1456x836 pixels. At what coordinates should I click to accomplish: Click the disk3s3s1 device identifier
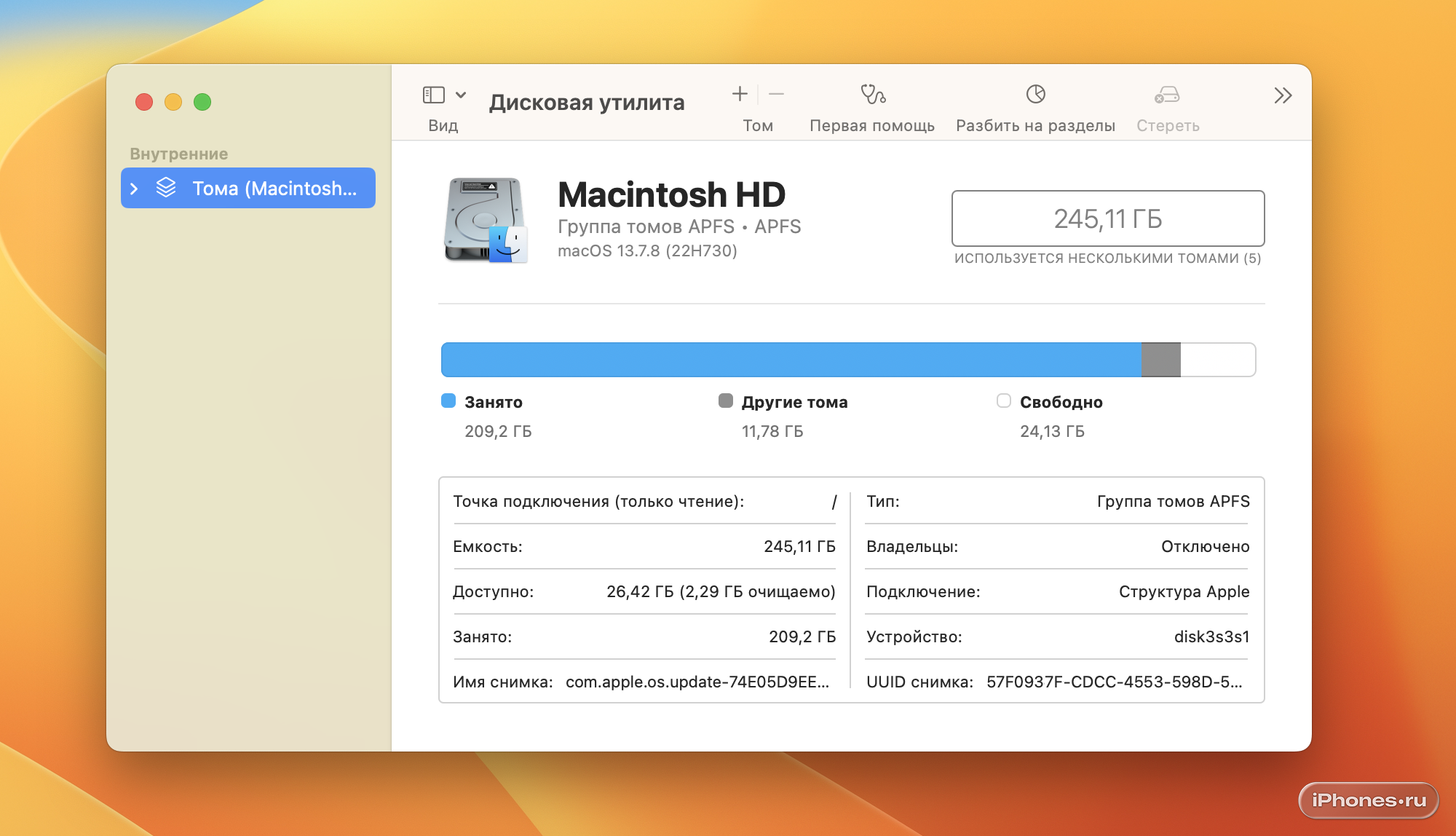(x=1212, y=637)
